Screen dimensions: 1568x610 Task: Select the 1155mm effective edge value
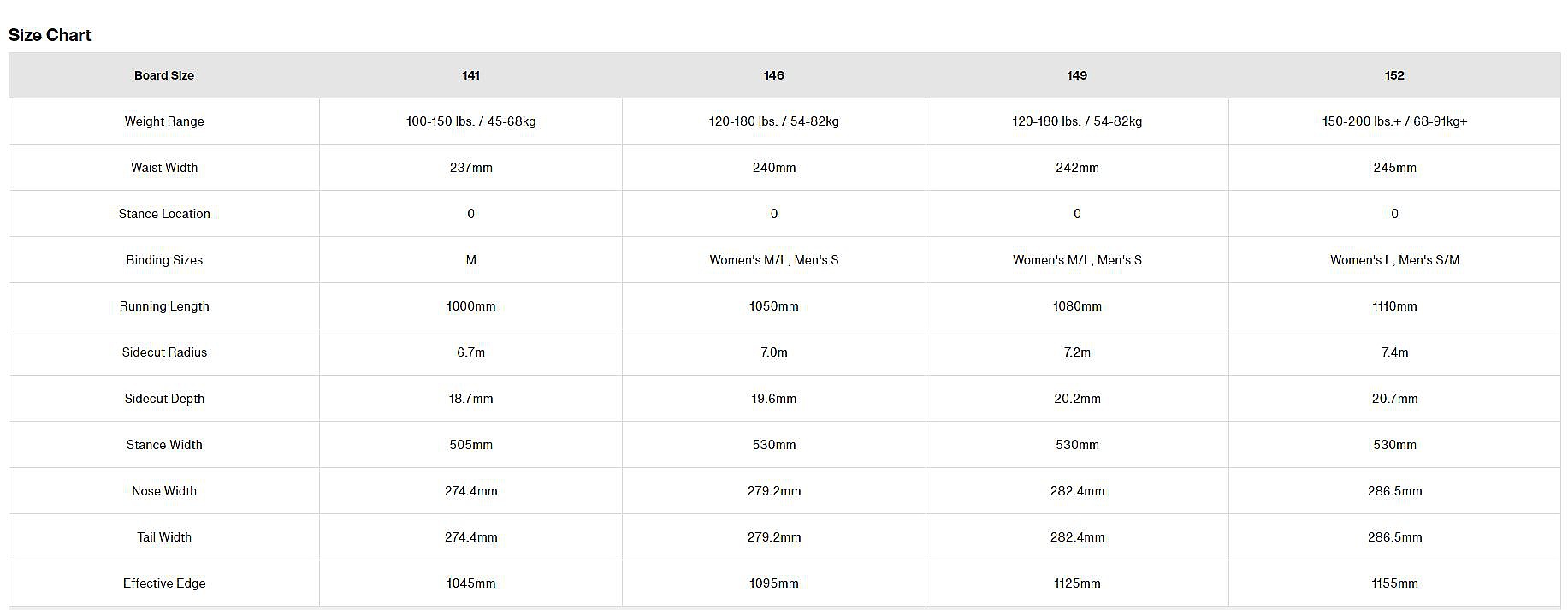click(1394, 583)
